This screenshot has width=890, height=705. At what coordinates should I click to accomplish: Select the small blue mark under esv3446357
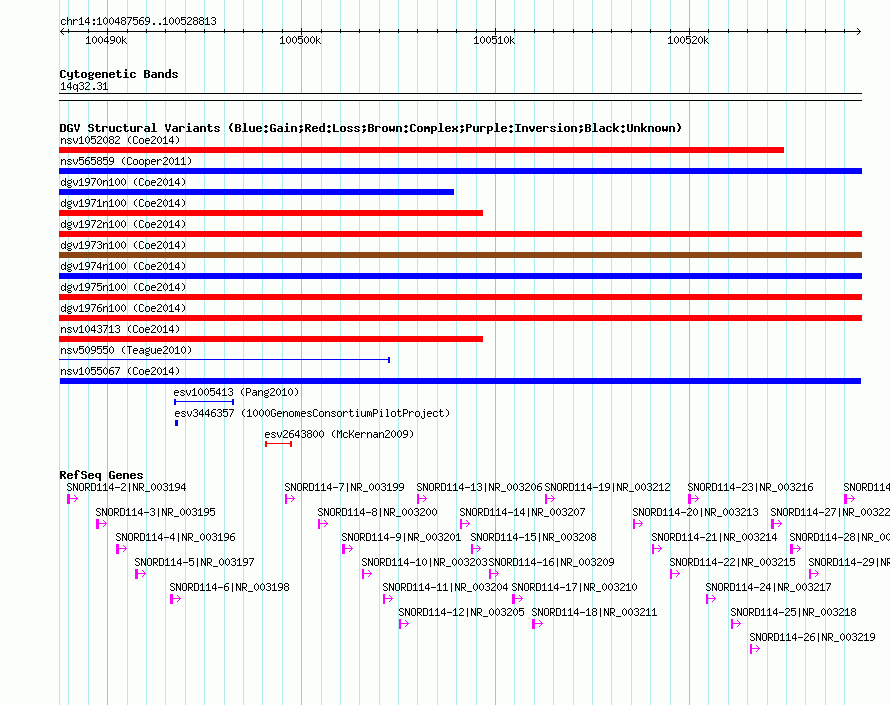coord(177,423)
